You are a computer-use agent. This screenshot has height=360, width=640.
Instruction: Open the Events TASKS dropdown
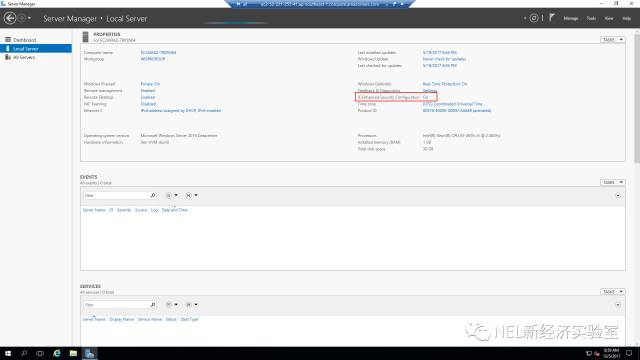pos(612,182)
